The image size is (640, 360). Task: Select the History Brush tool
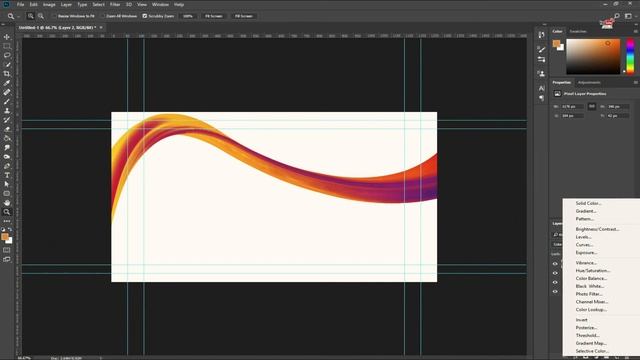click(x=7, y=120)
